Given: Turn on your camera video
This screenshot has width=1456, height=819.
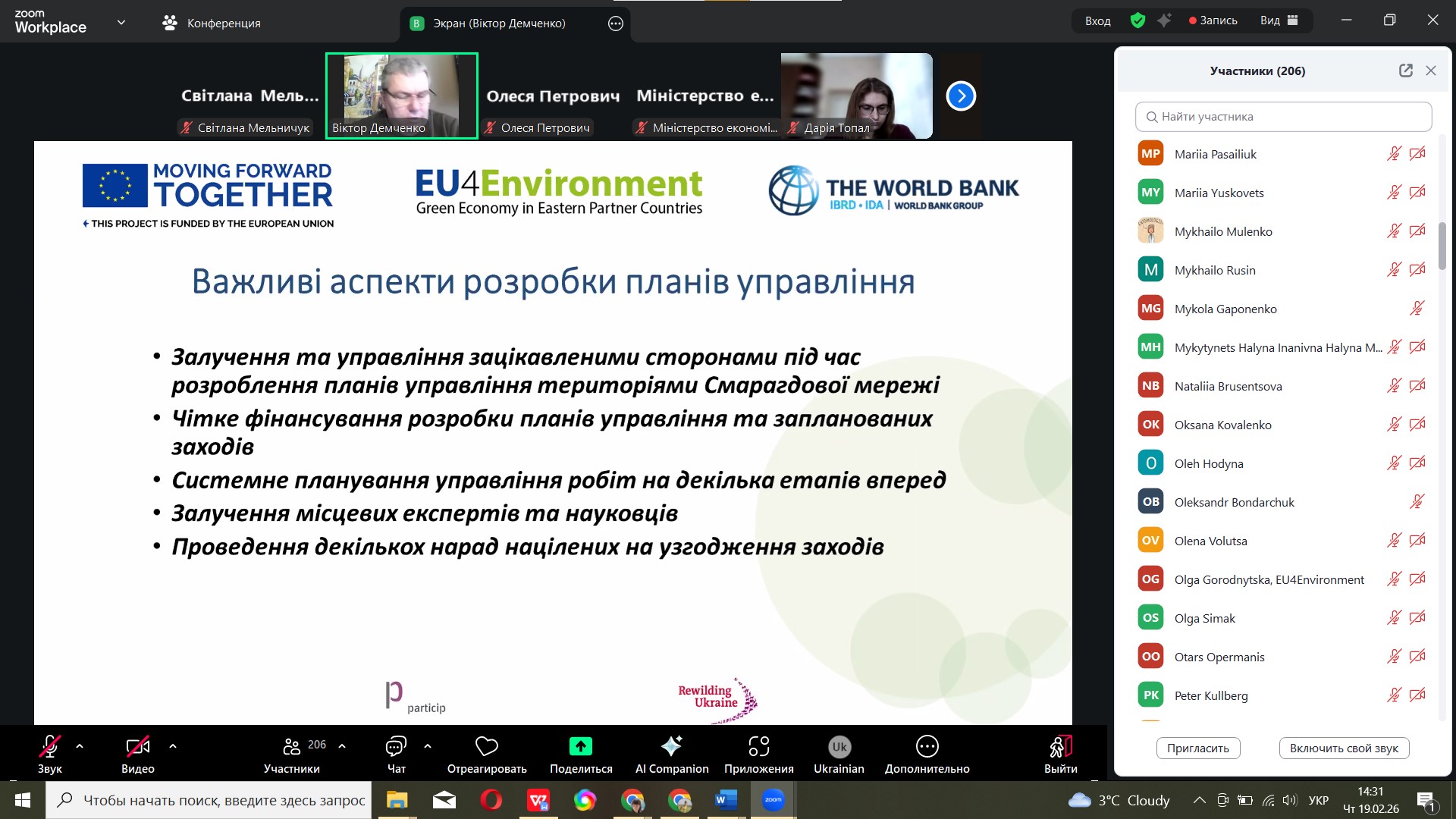Looking at the screenshot, I should click(x=137, y=747).
